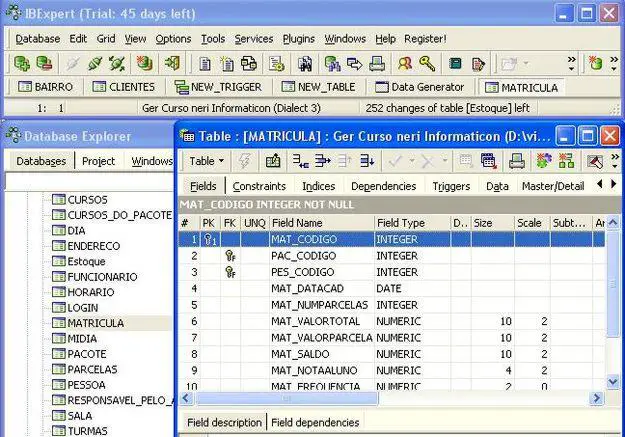625x437 pixels.
Task: Switch to the BAIRRO window button
Action: [45, 87]
